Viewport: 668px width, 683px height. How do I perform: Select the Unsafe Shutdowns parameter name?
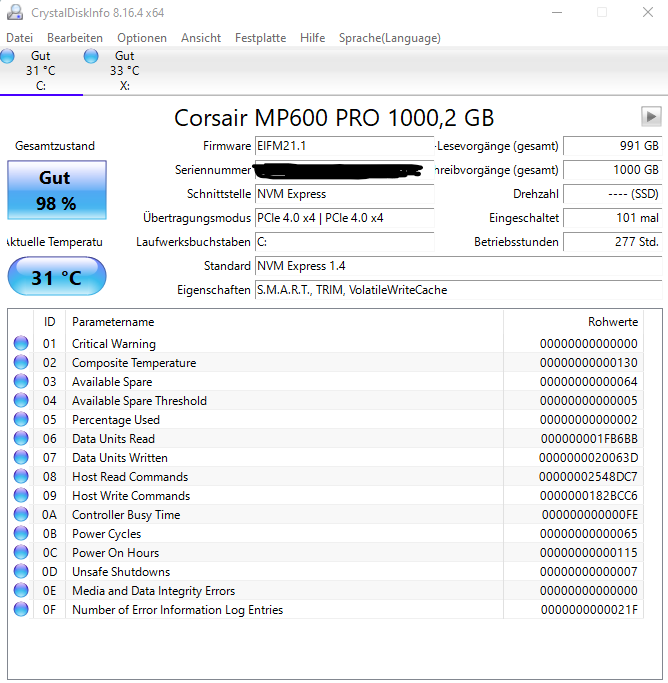[x=121, y=571]
